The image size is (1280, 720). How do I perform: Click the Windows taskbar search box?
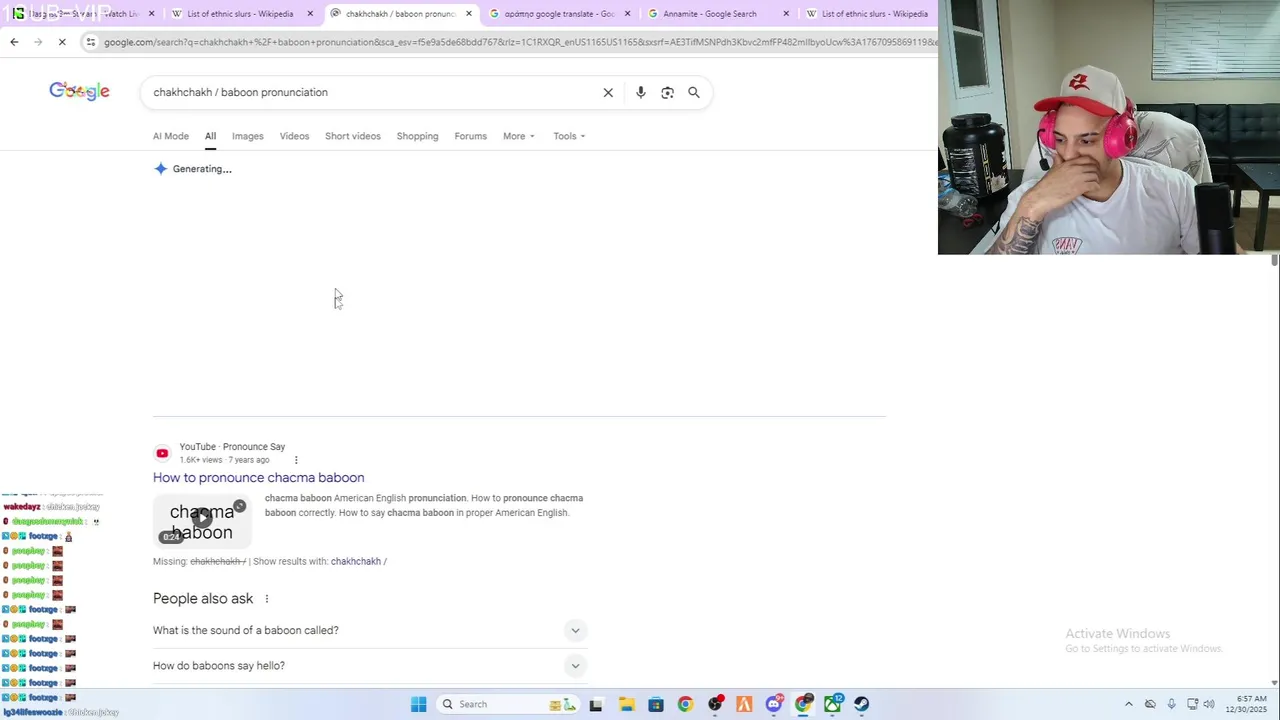tap(510, 704)
